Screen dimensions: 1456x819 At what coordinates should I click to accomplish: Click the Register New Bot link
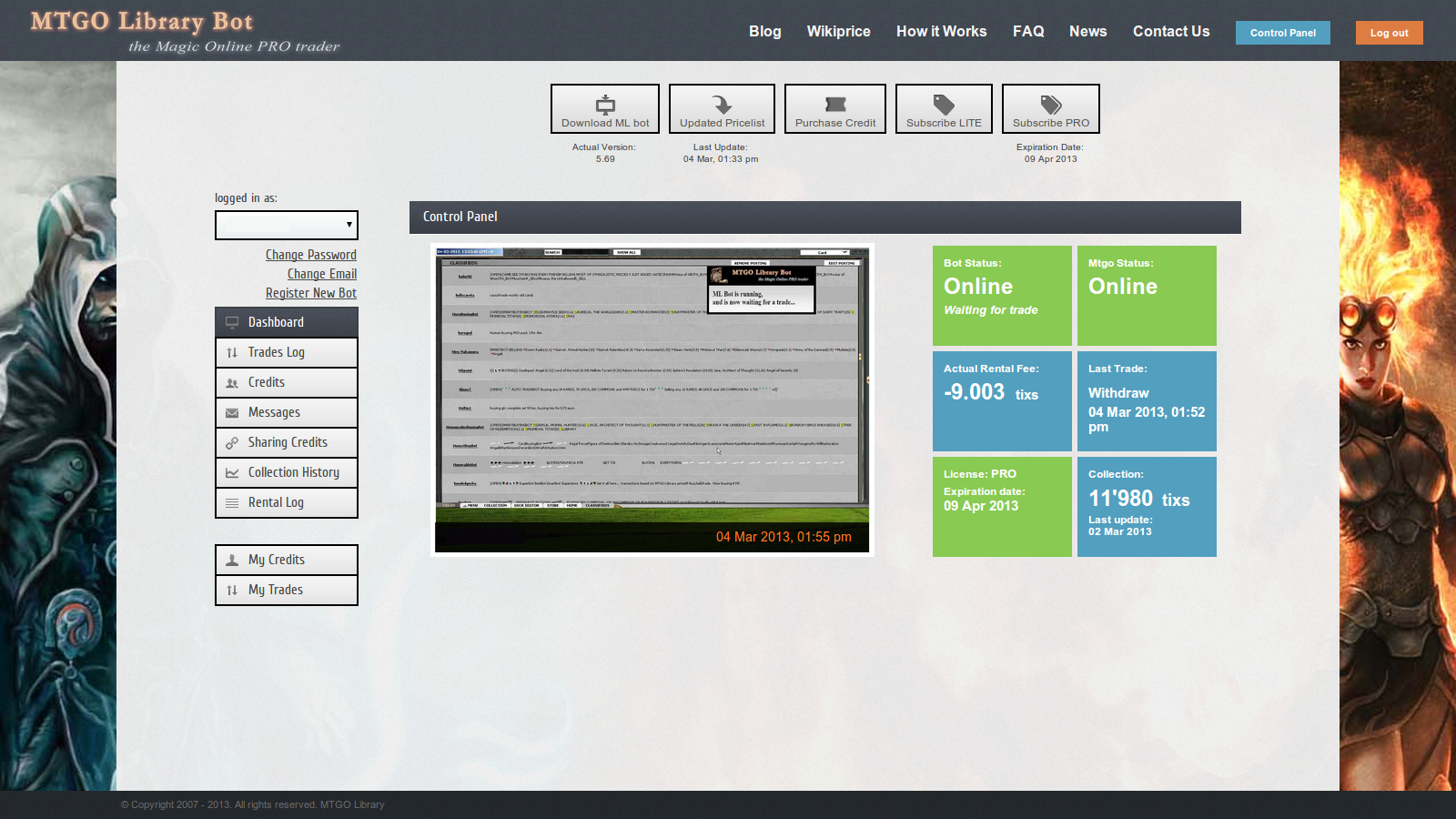[311, 293]
